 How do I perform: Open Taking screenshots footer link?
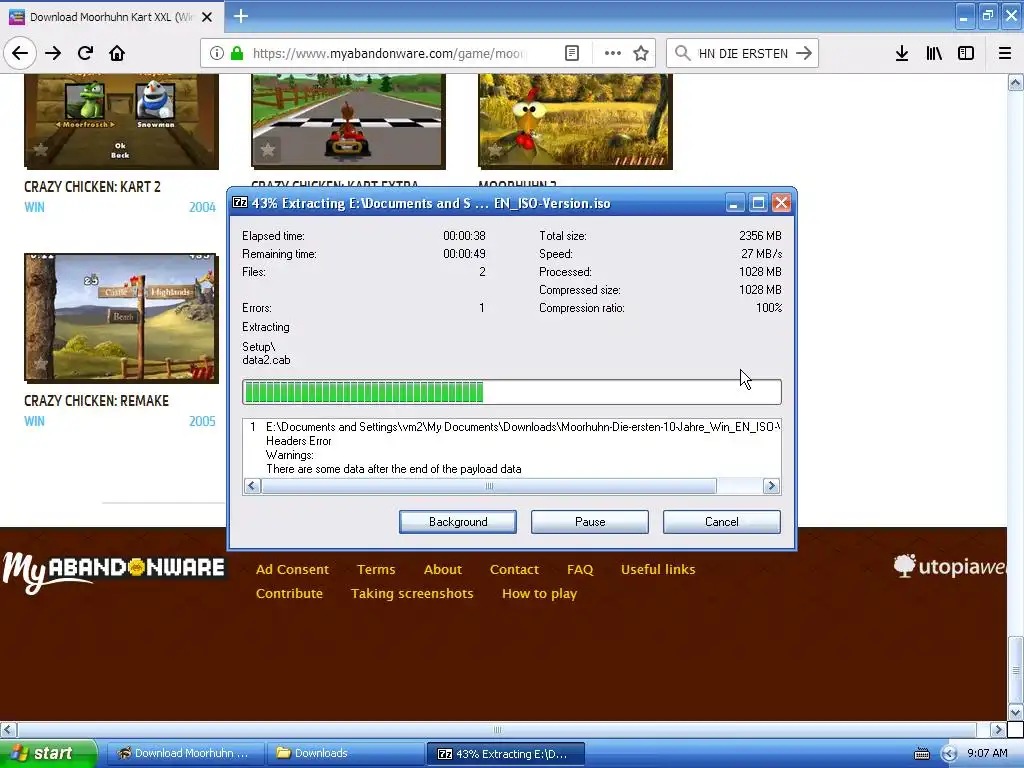(x=412, y=594)
